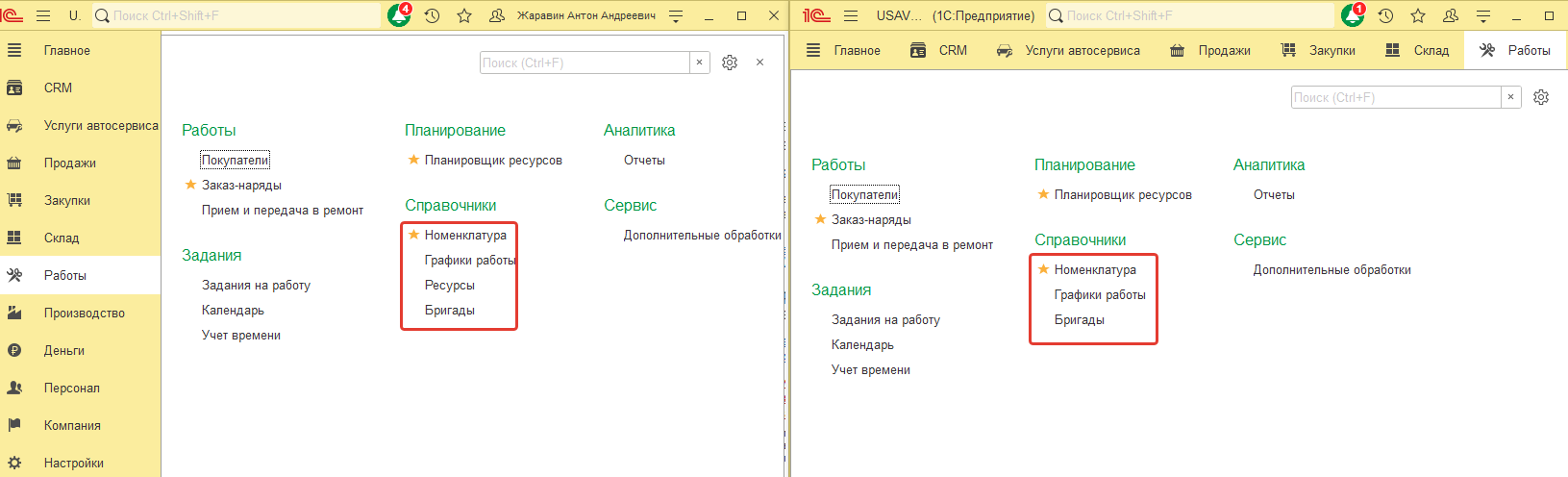
Task: Clear menu search field in left window panel
Action: click(700, 63)
